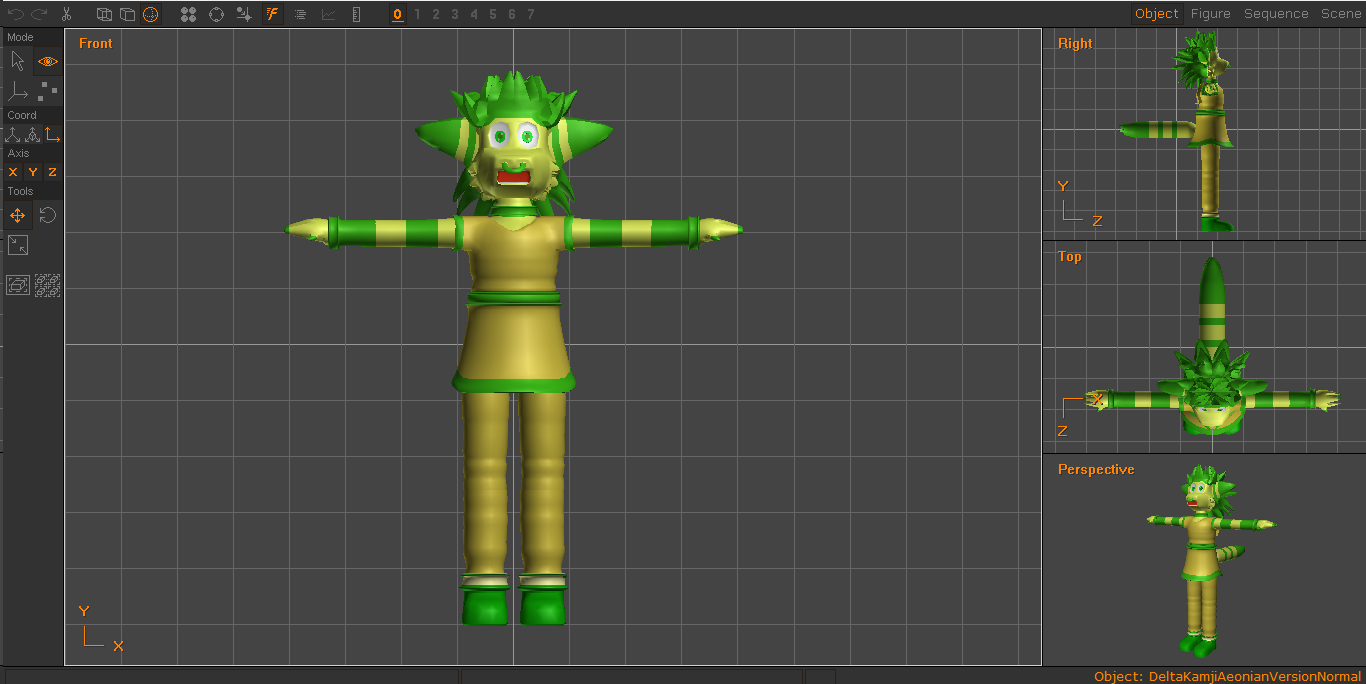Open the graph editor chart icon

coord(328,14)
